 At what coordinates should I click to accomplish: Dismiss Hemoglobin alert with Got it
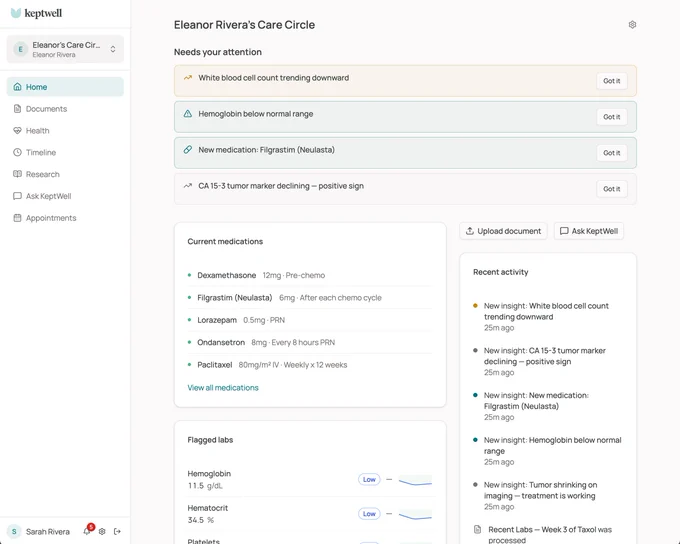click(611, 117)
